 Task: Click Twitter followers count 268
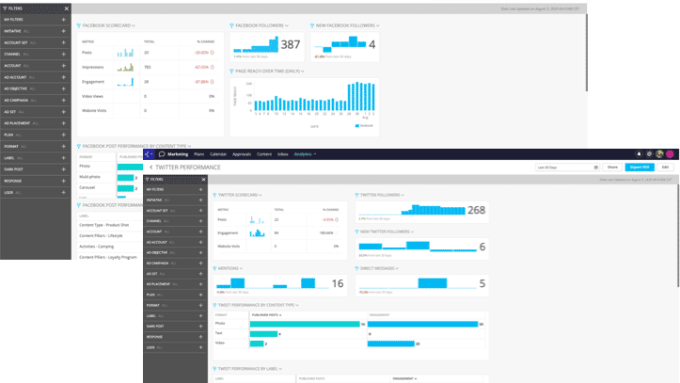(x=476, y=210)
